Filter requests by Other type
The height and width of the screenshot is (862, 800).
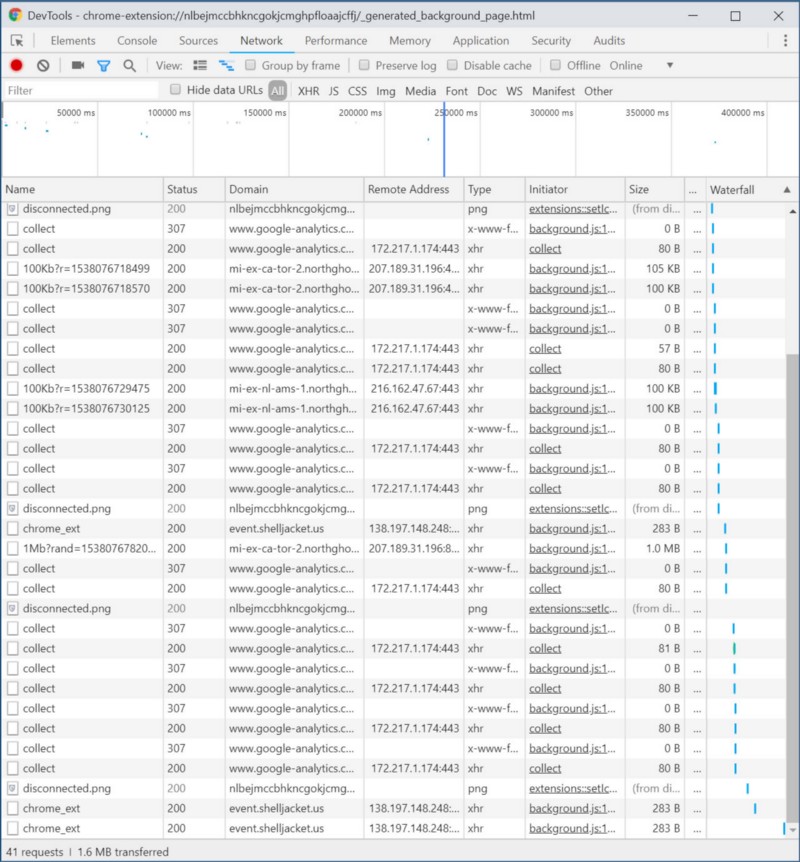[x=598, y=91]
